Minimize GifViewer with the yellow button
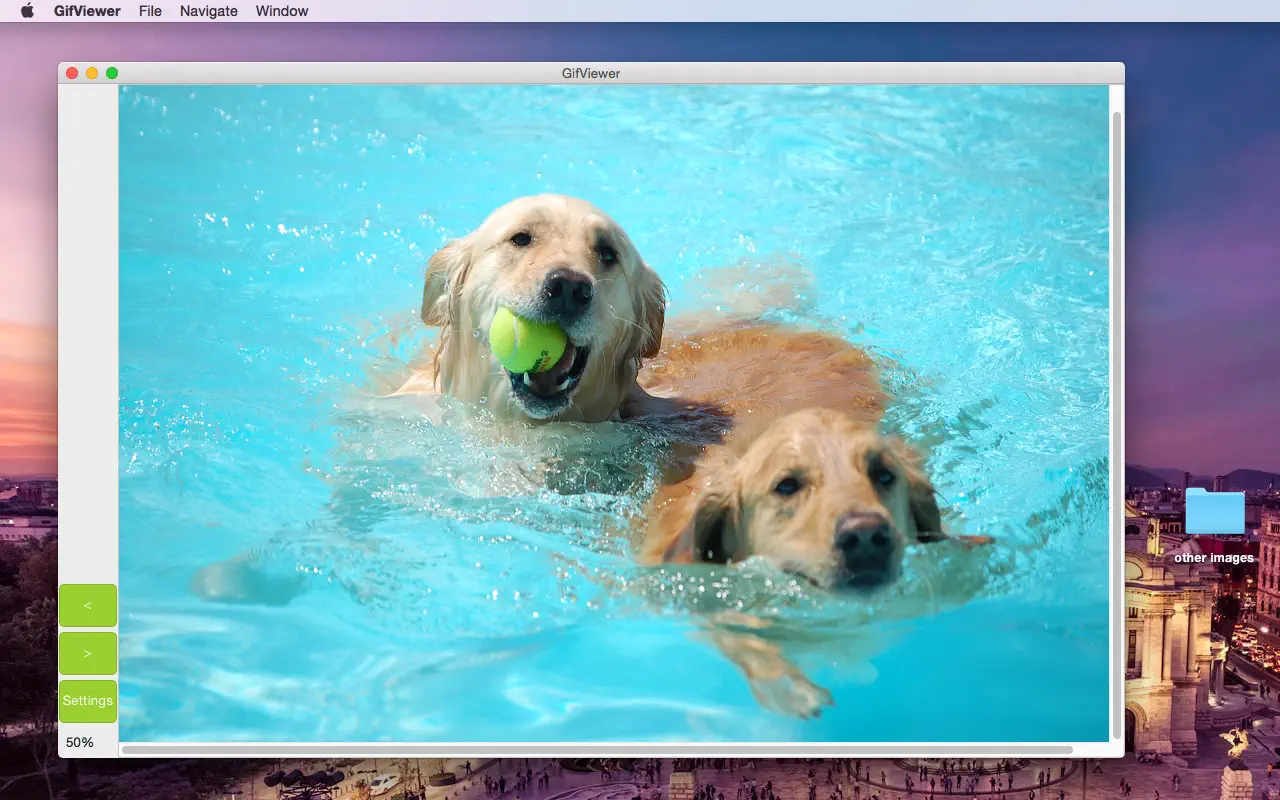The height and width of the screenshot is (800, 1280). [92, 72]
